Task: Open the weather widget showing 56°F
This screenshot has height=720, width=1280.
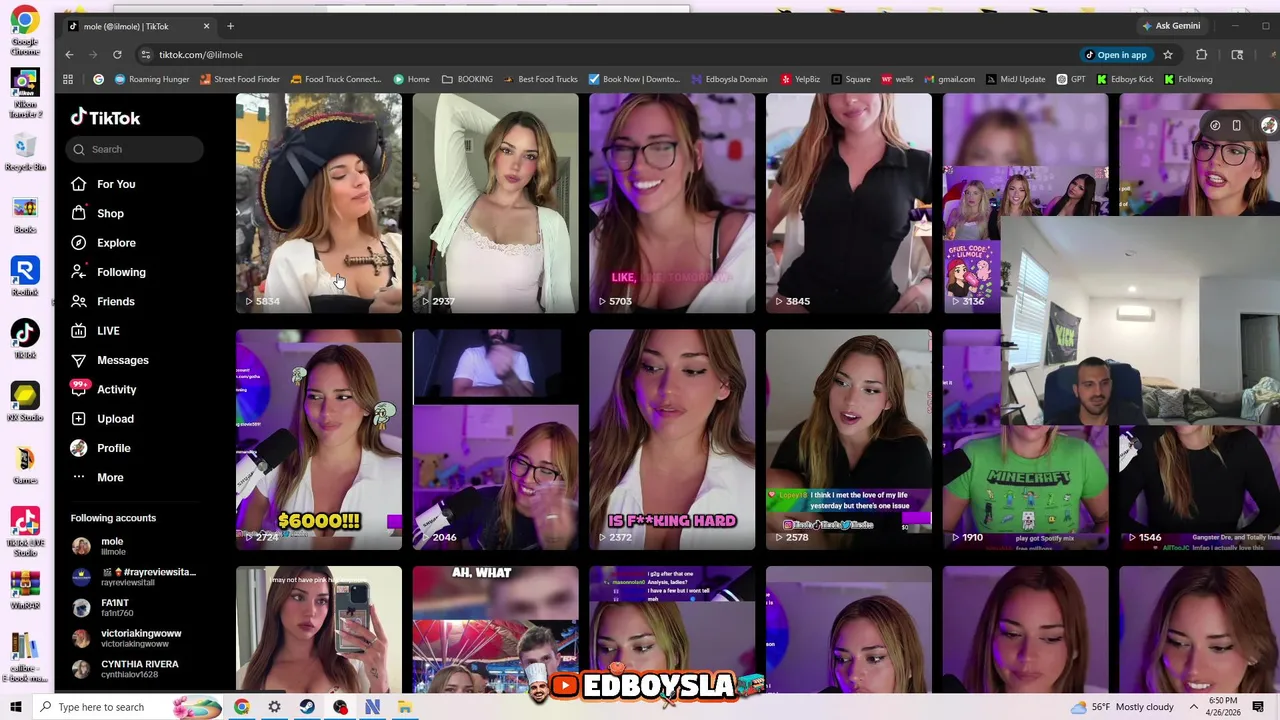Action: [1122, 707]
